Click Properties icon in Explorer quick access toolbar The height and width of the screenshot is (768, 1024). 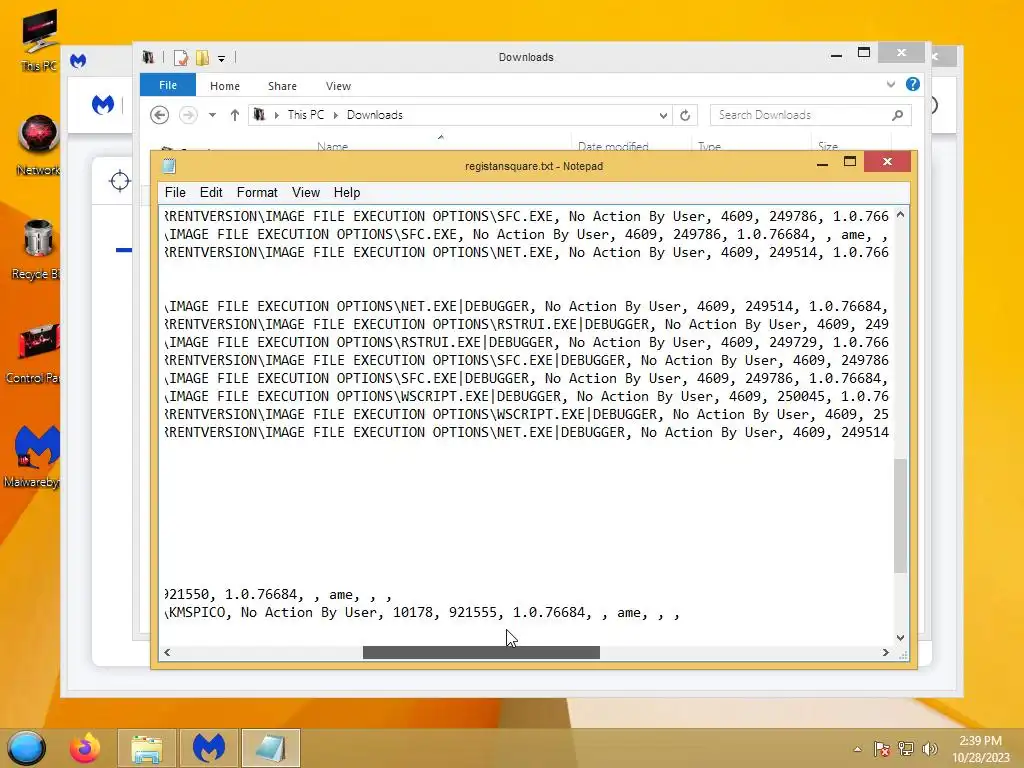[x=181, y=57]
